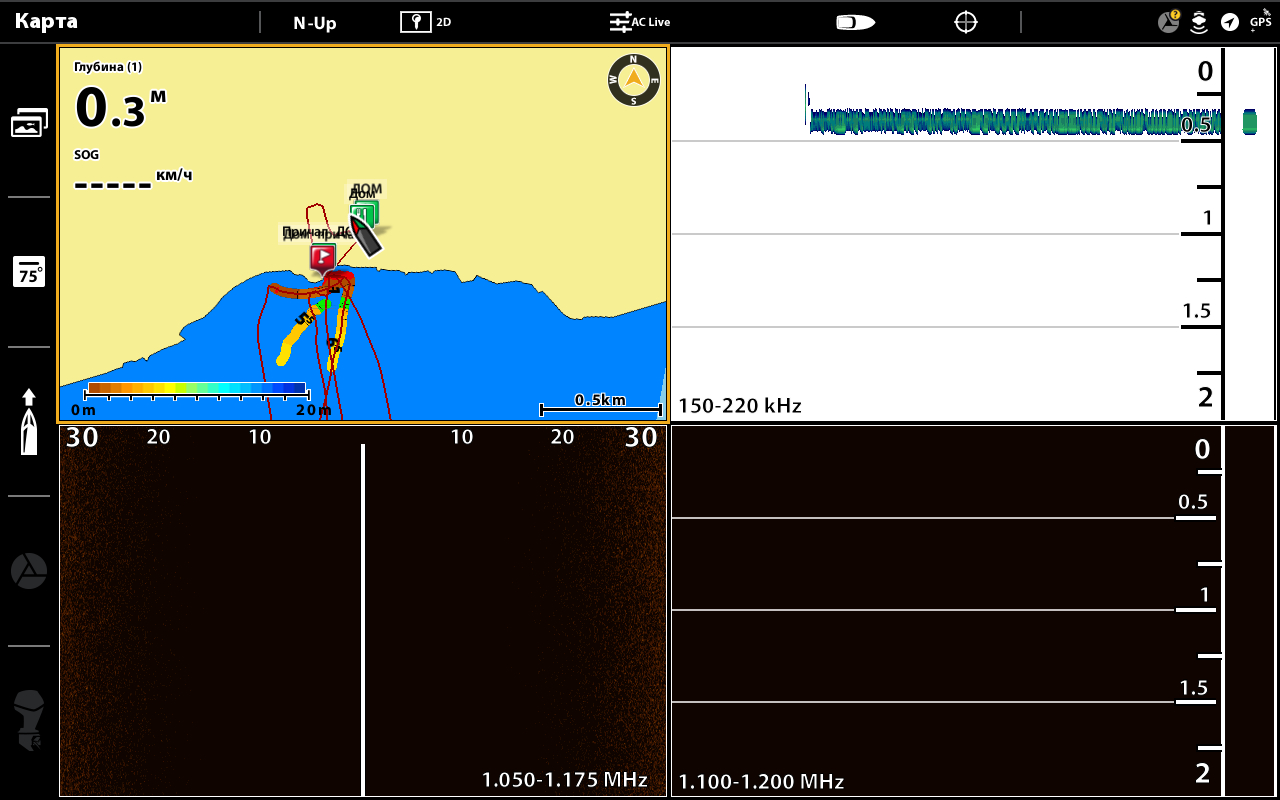The height and width of the screenshot is (800, 1280).
Task: Open the autopilot sidebar icon
Action: pyautogui.click(x=29, y=571)
